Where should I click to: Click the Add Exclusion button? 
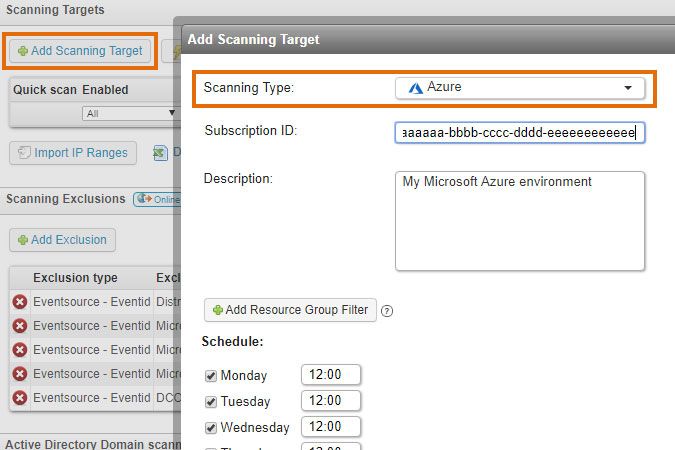62,240
